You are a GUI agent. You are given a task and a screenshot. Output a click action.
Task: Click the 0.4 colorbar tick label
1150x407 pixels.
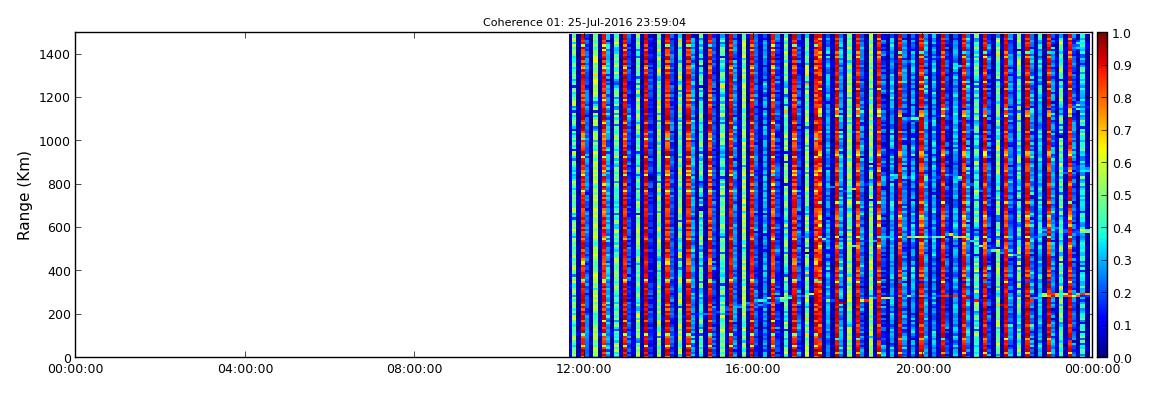(x=1121, y=228)
